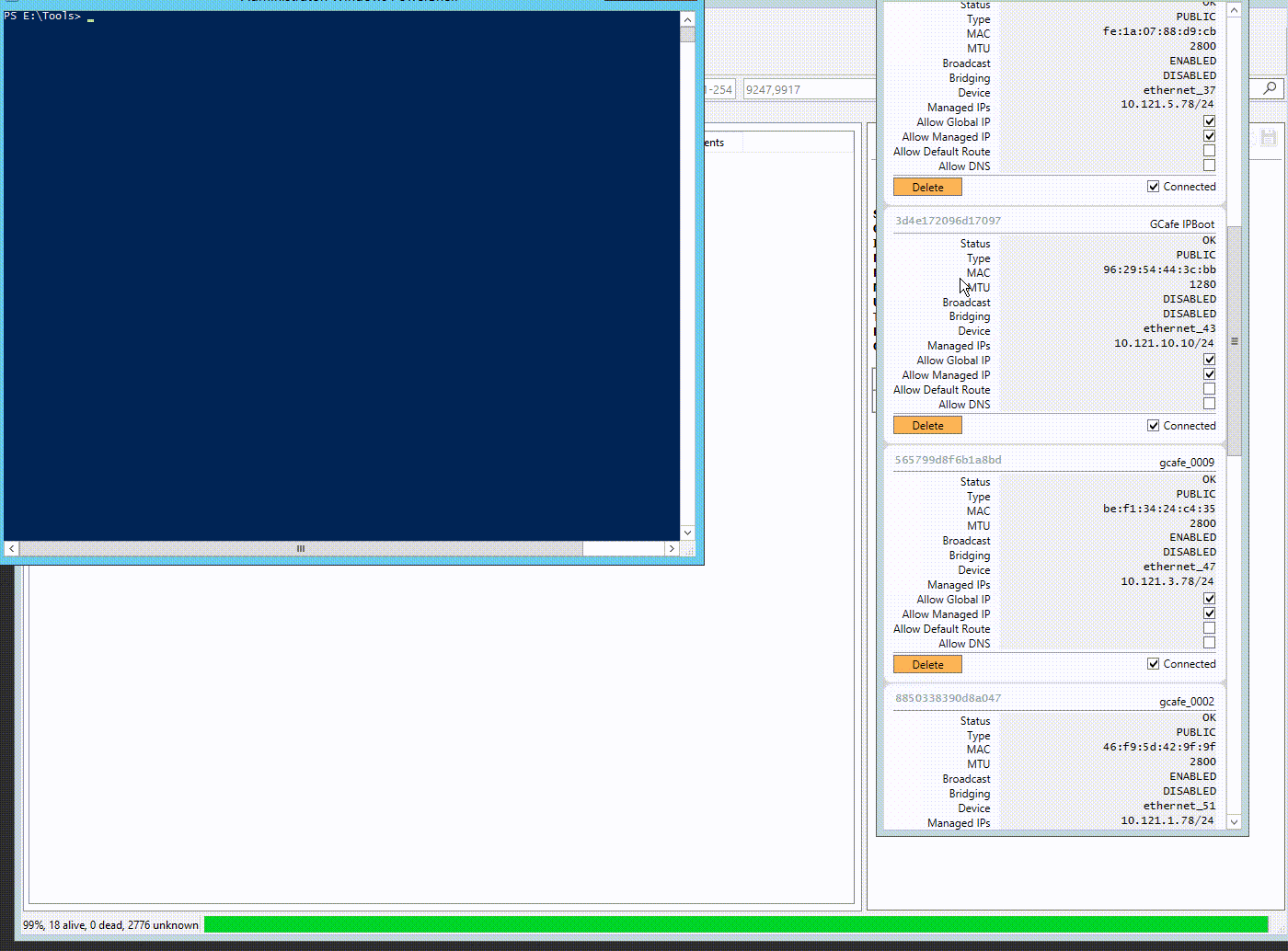Uncheck Allow Managed IP for gcafe_0009
The height and width of the screenshot is (951, 1288).
pos(1209,613)
